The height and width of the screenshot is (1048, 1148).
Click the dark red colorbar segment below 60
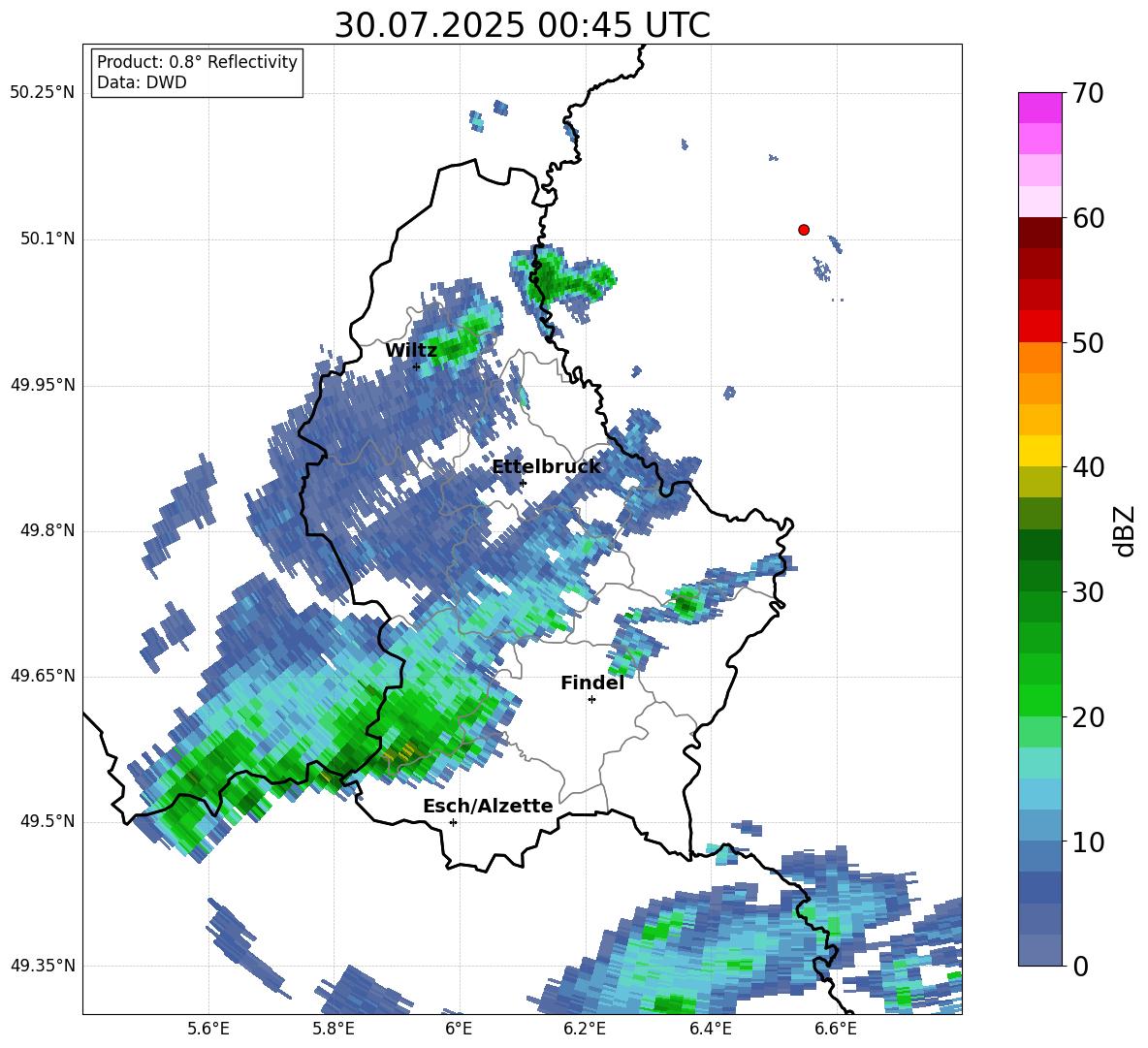[x=1039, y=233]
